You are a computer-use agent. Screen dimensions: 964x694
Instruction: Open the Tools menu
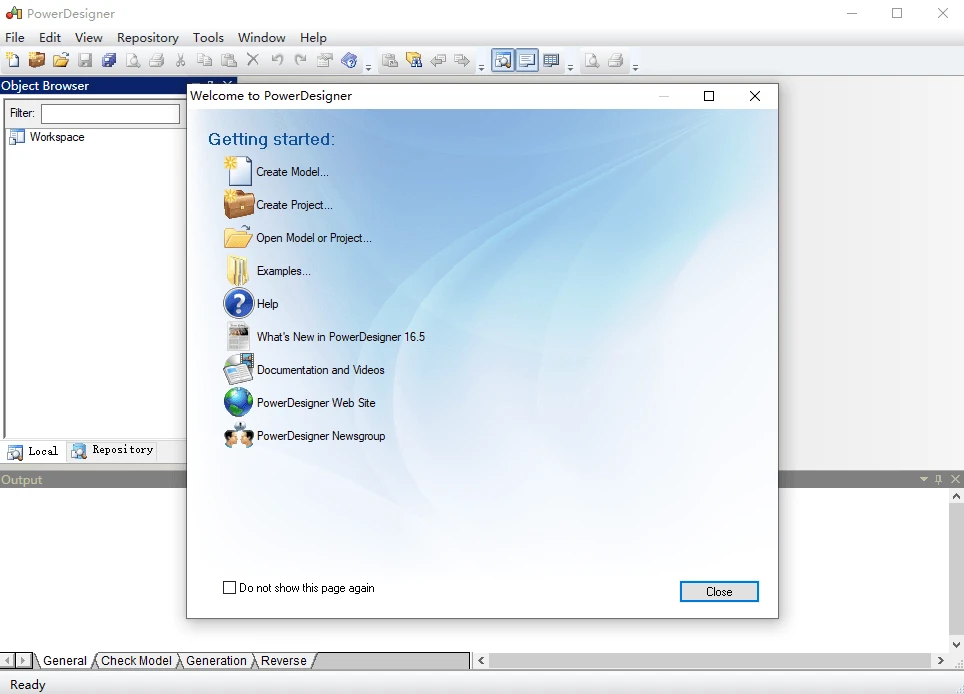coord(208,37)
